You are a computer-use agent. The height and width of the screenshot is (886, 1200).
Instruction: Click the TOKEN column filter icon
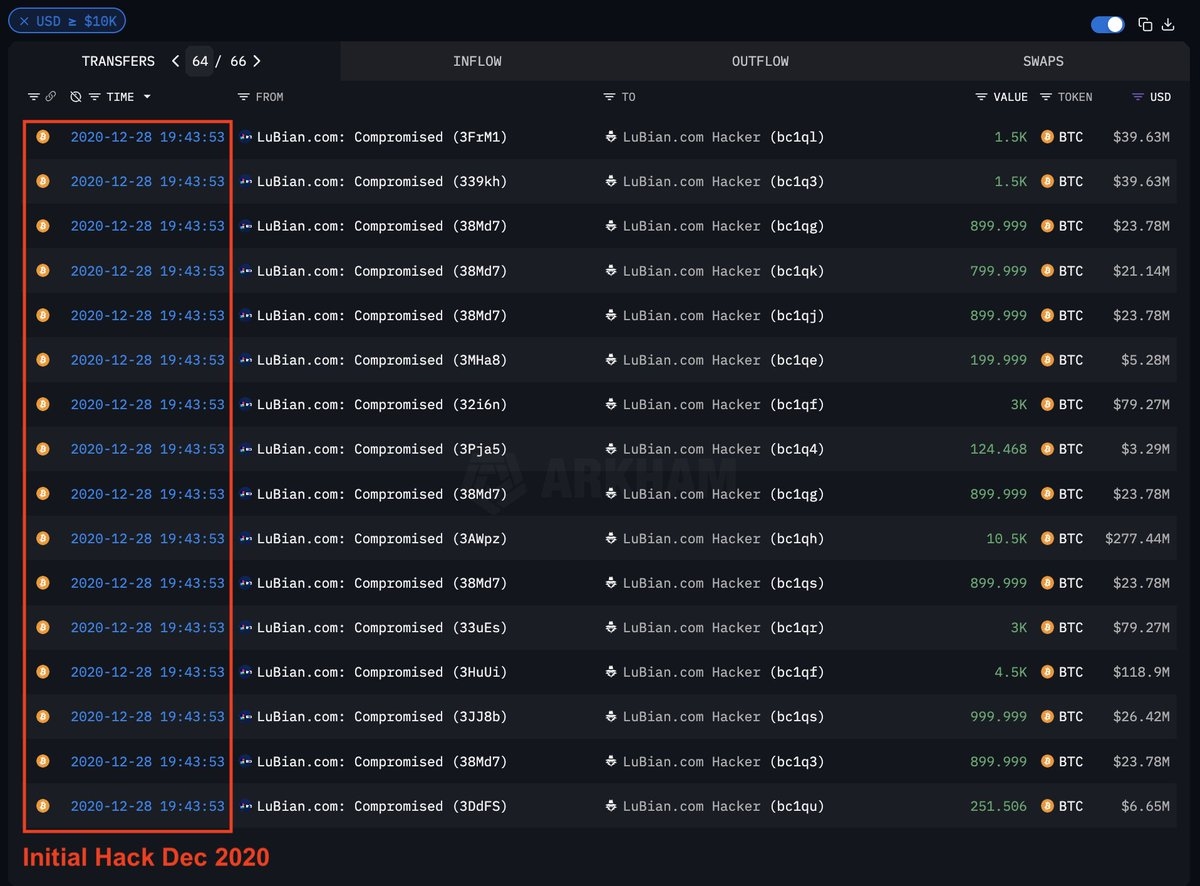(x=1046, y=97)
